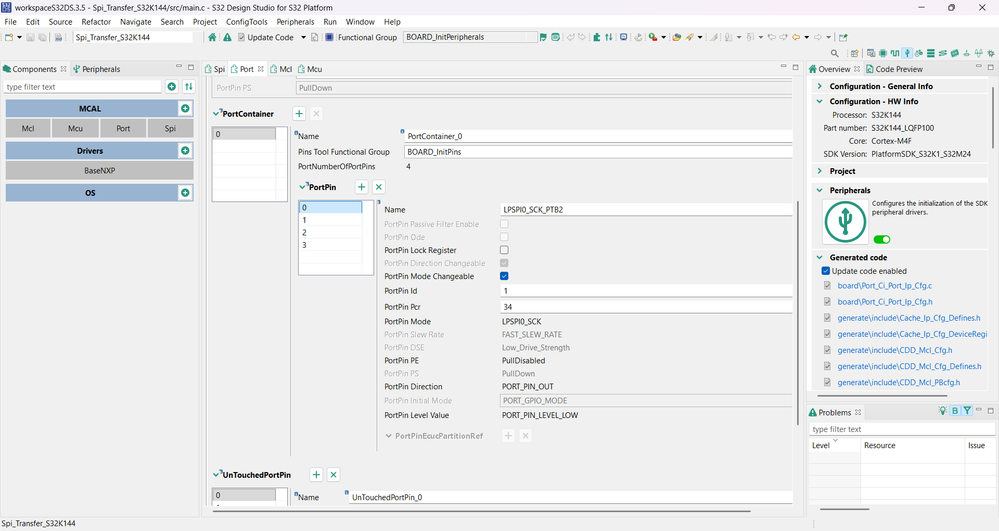999x531 pixels.
Task: Toggle checkbox beside board\Port_Ci_Port_Ip_Cfg.h
Action: [827, 302]
